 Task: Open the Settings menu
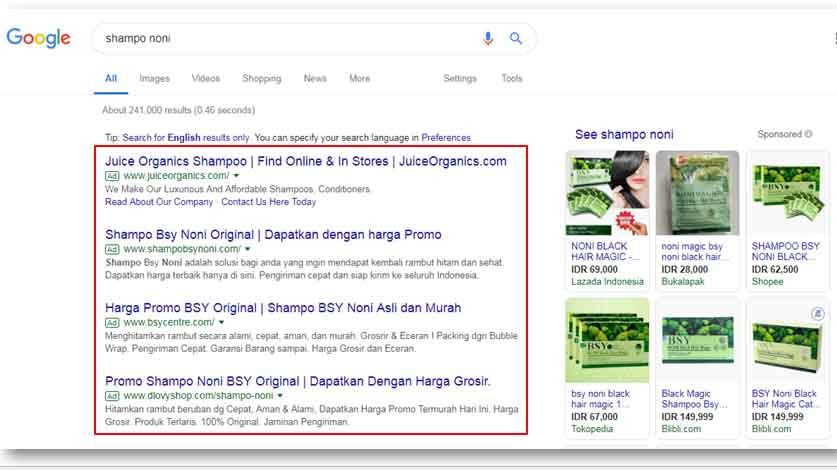click(460, 79)
